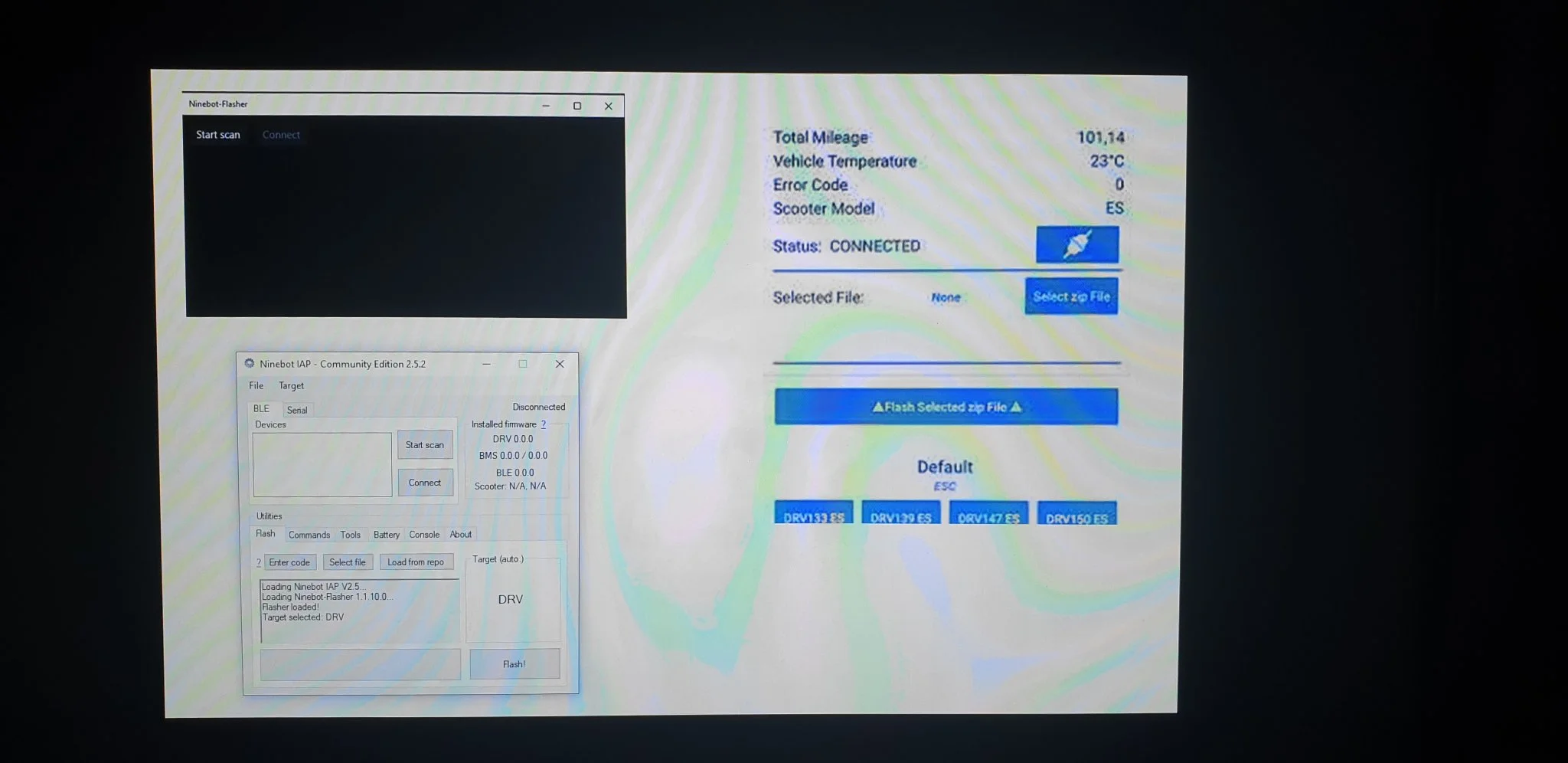Minimize the Ninebot-Flasher window
This screenshot has width=1568, height=763.
pyautogui.click(x=546, y=106)
